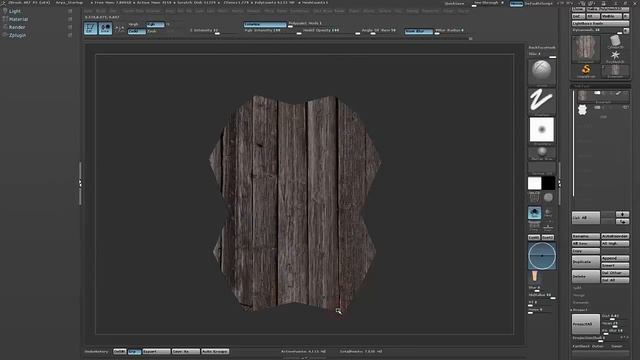Click the circular symmetry gizmo
The height and width of the screenshot is (360, 640).
[x=542, y=256]
